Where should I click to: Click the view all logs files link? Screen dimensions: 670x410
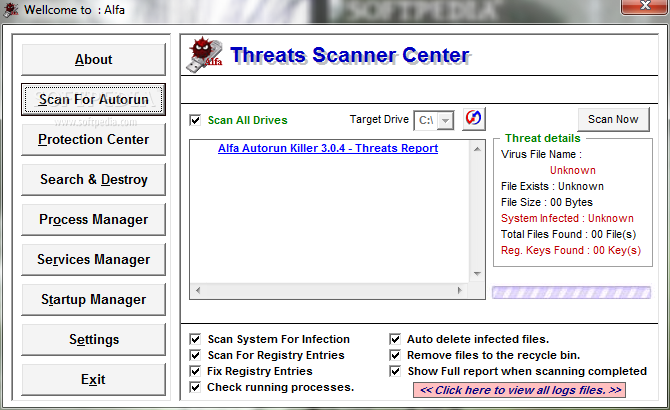[x=520, y=390]
